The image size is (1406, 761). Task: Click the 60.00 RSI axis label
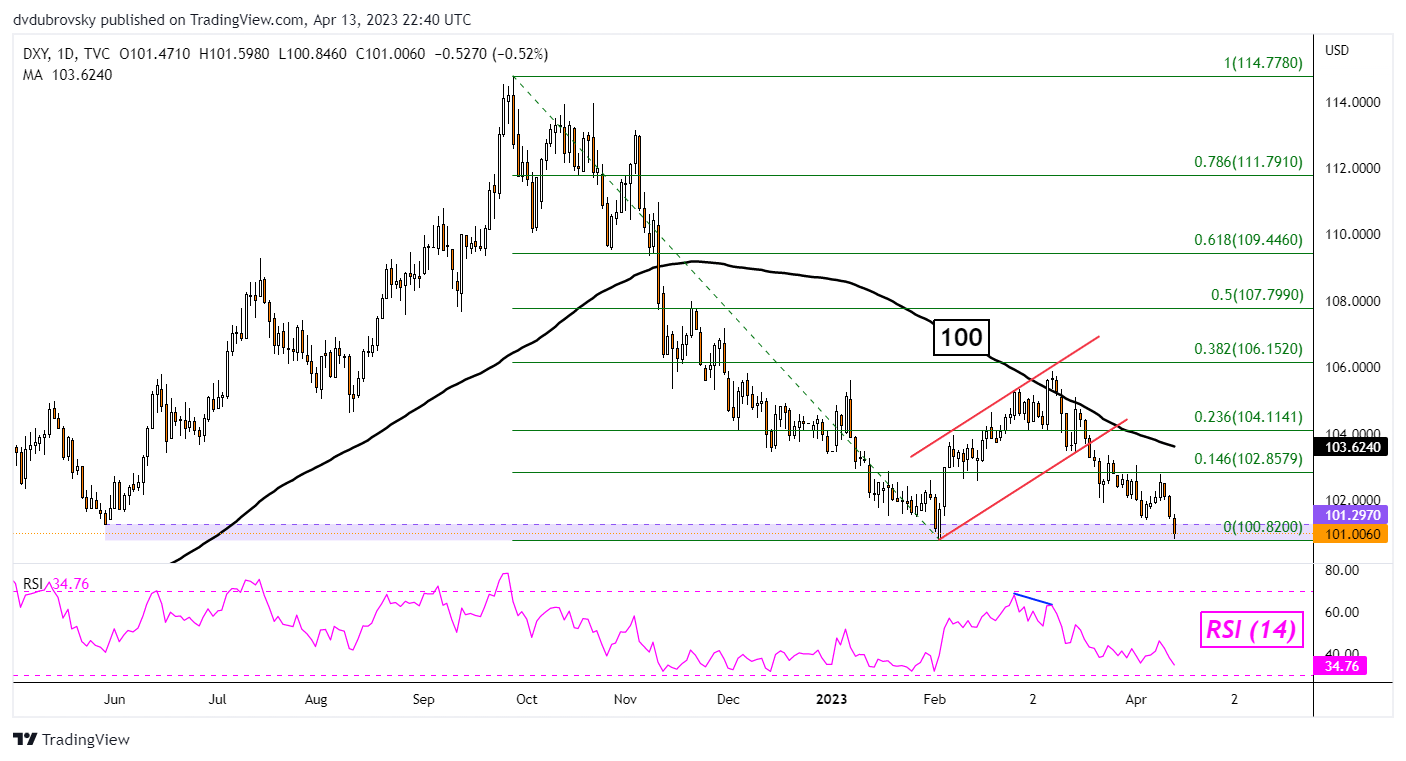coord(1342,612)
